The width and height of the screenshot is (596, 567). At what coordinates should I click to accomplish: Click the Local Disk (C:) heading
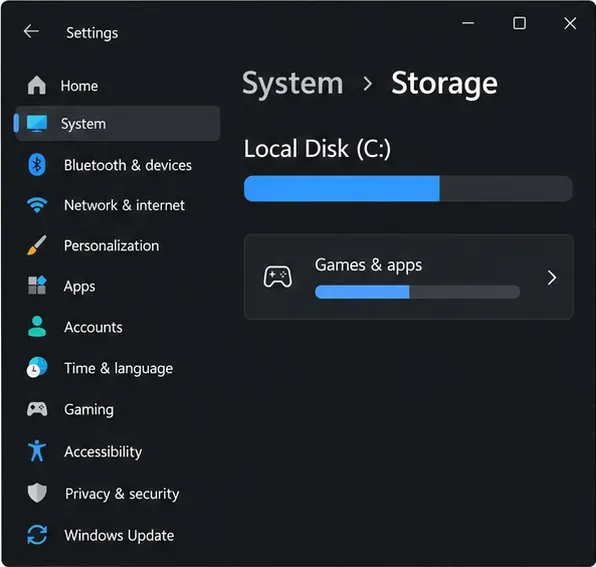[x=317, y=149]
